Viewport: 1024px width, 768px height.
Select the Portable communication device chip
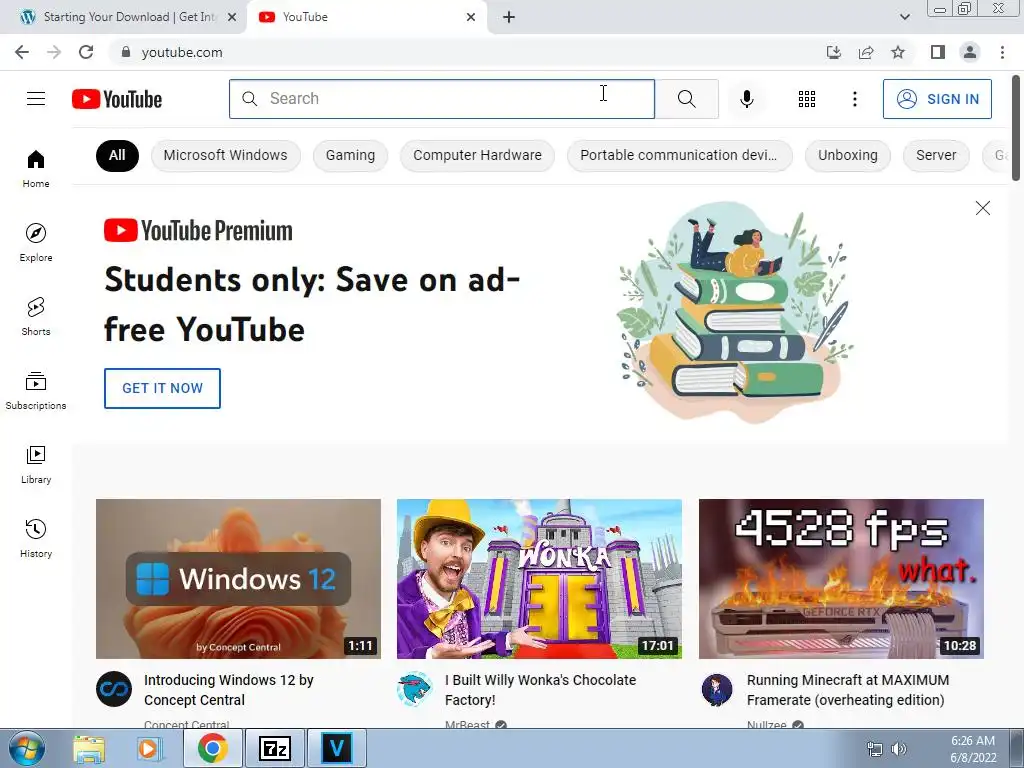point(679,155)
